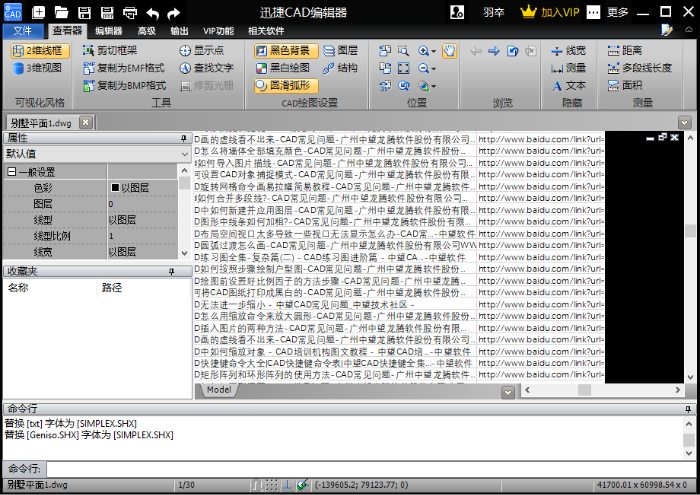Open the 更多 more menu
This screenshot has height=495, width=700.
pyautogui.click(x=617, y=12)
